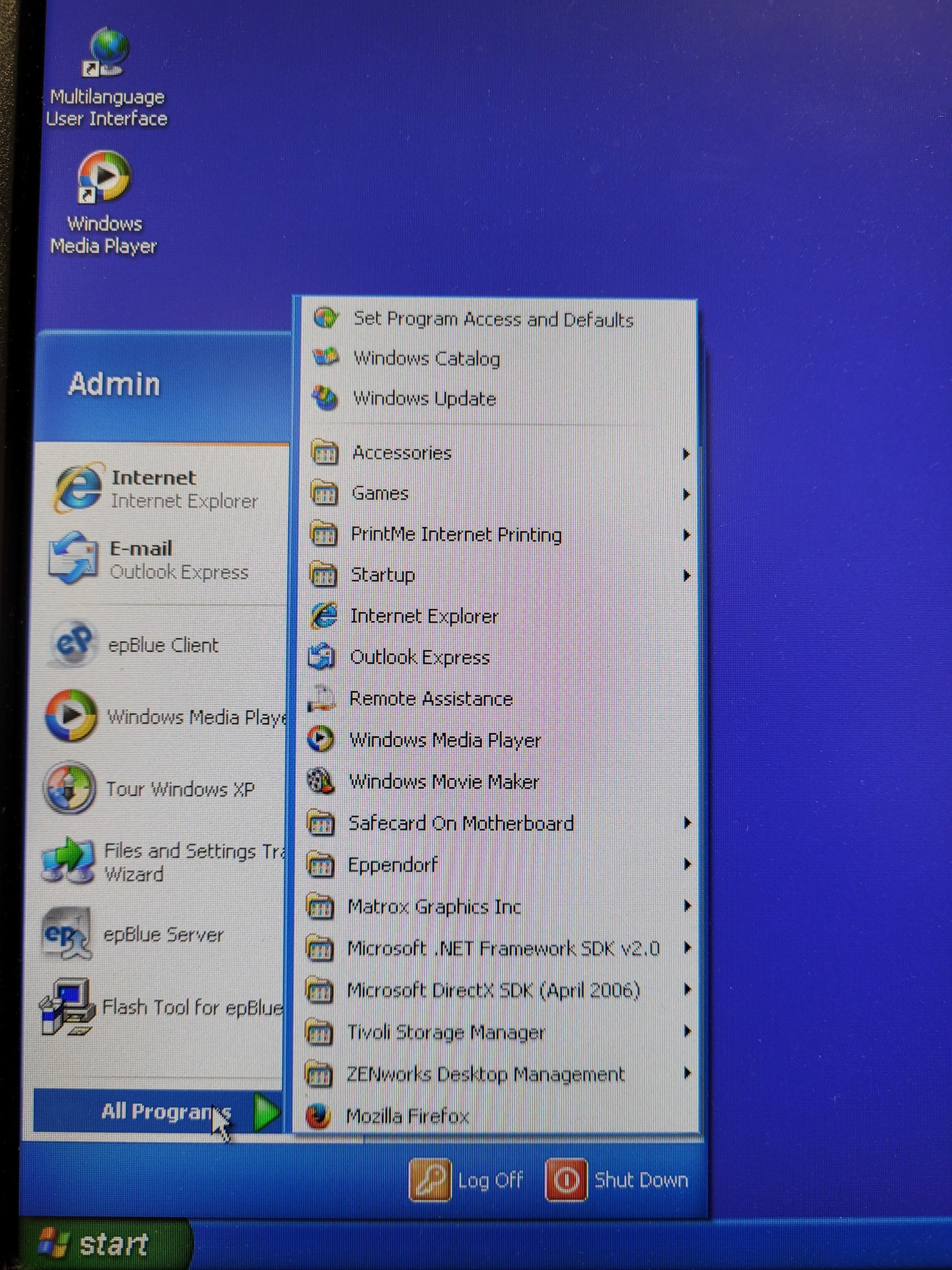Screen dimensions: 952x1270
Task: Click the Eppendorf folder icon
Action: pyautogui.click(x=320, y=865)
